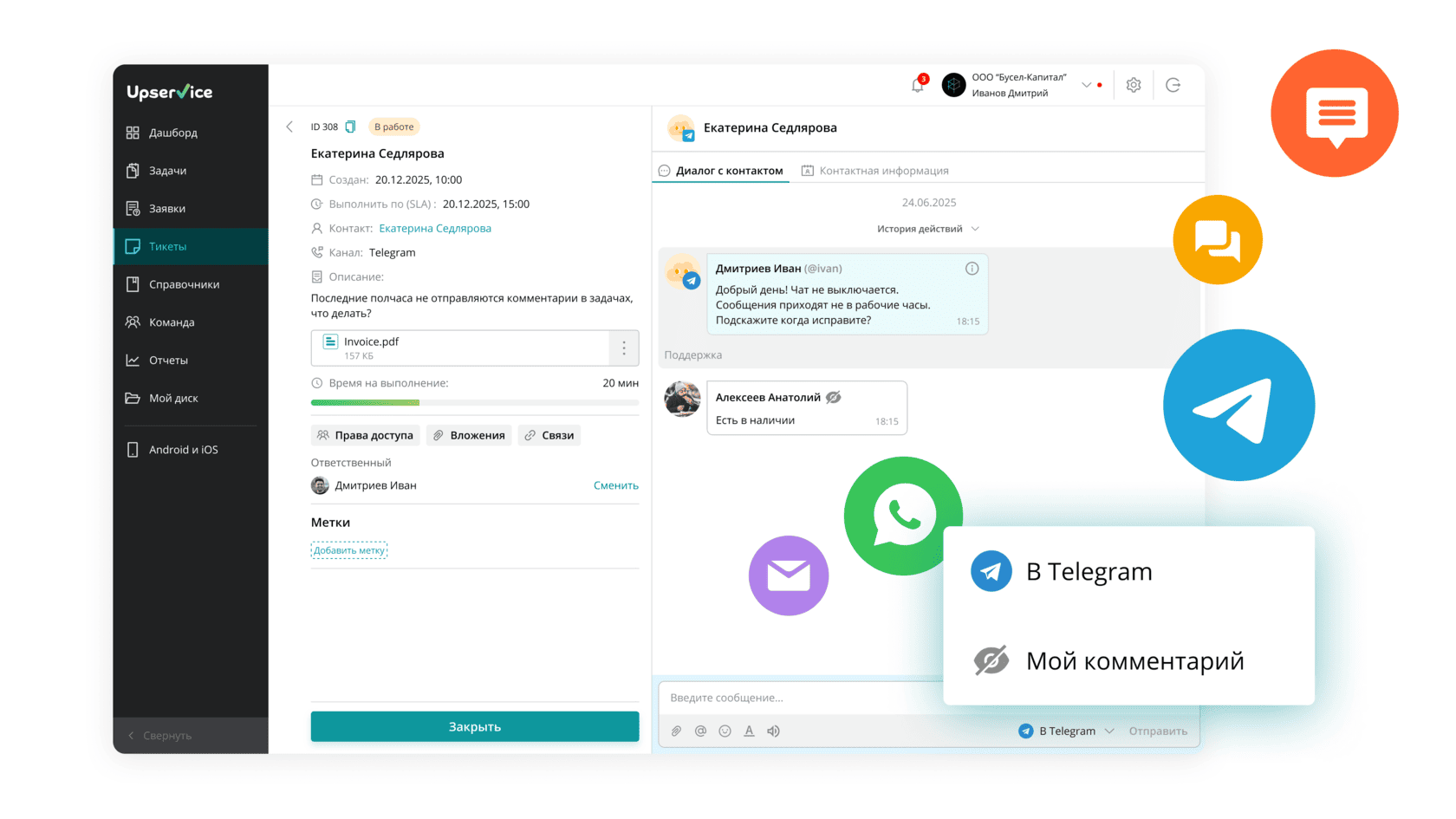Click the Канал value Telegram

393,253
